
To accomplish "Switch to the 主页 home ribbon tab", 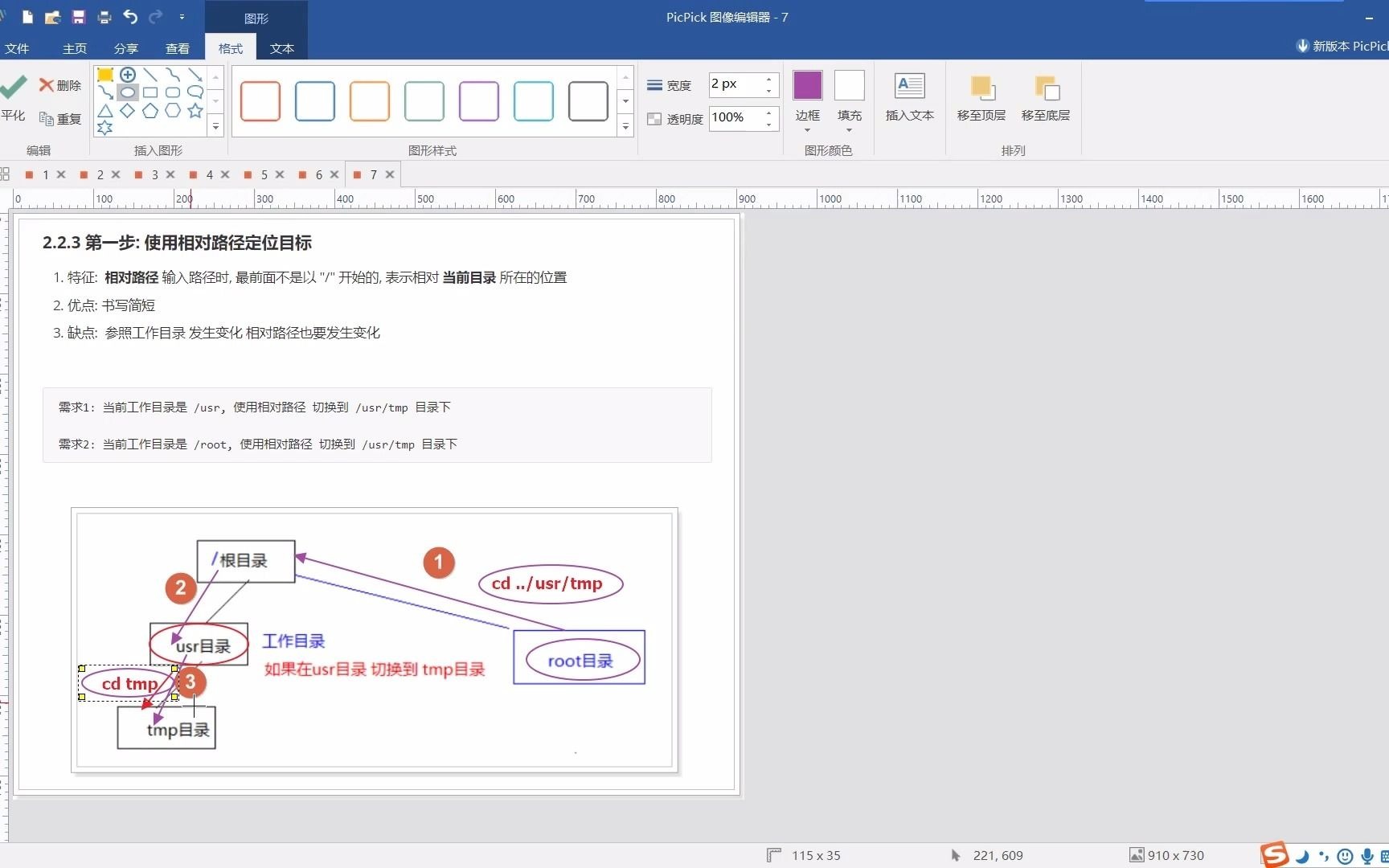I will (75, 48).
